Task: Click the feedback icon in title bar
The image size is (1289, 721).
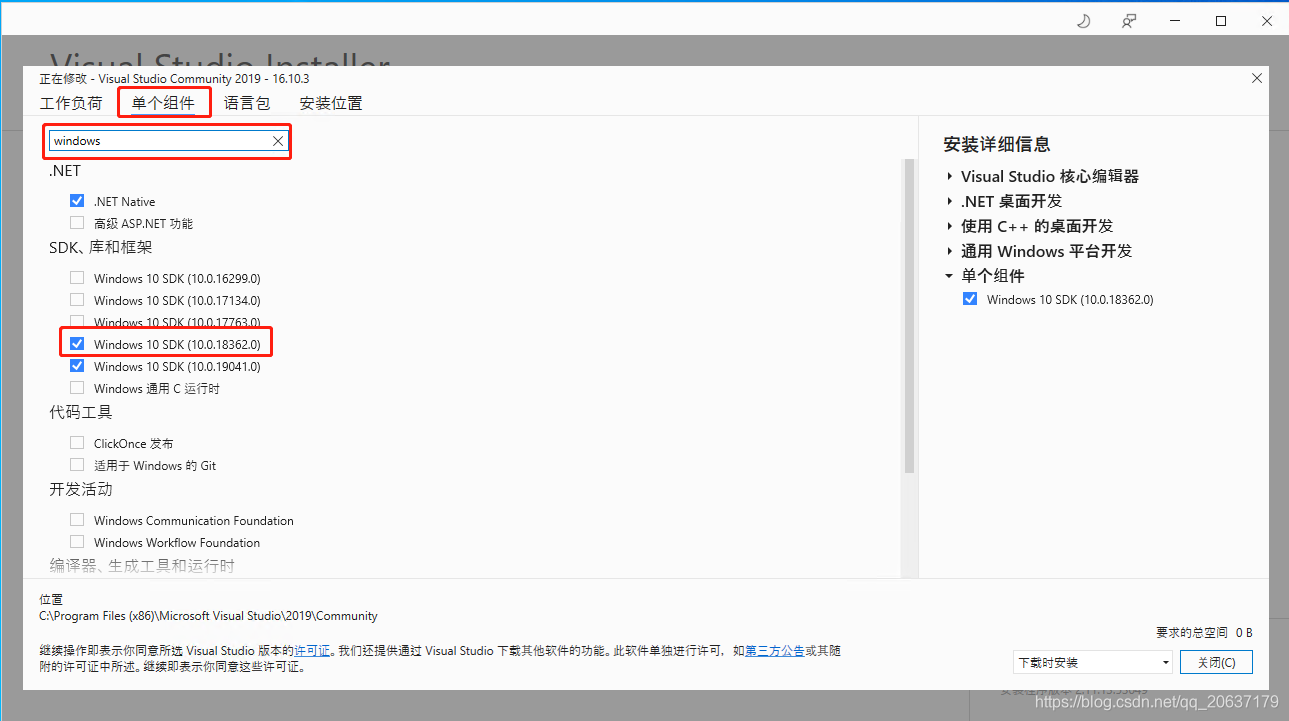Action: tap(1129, 21)
